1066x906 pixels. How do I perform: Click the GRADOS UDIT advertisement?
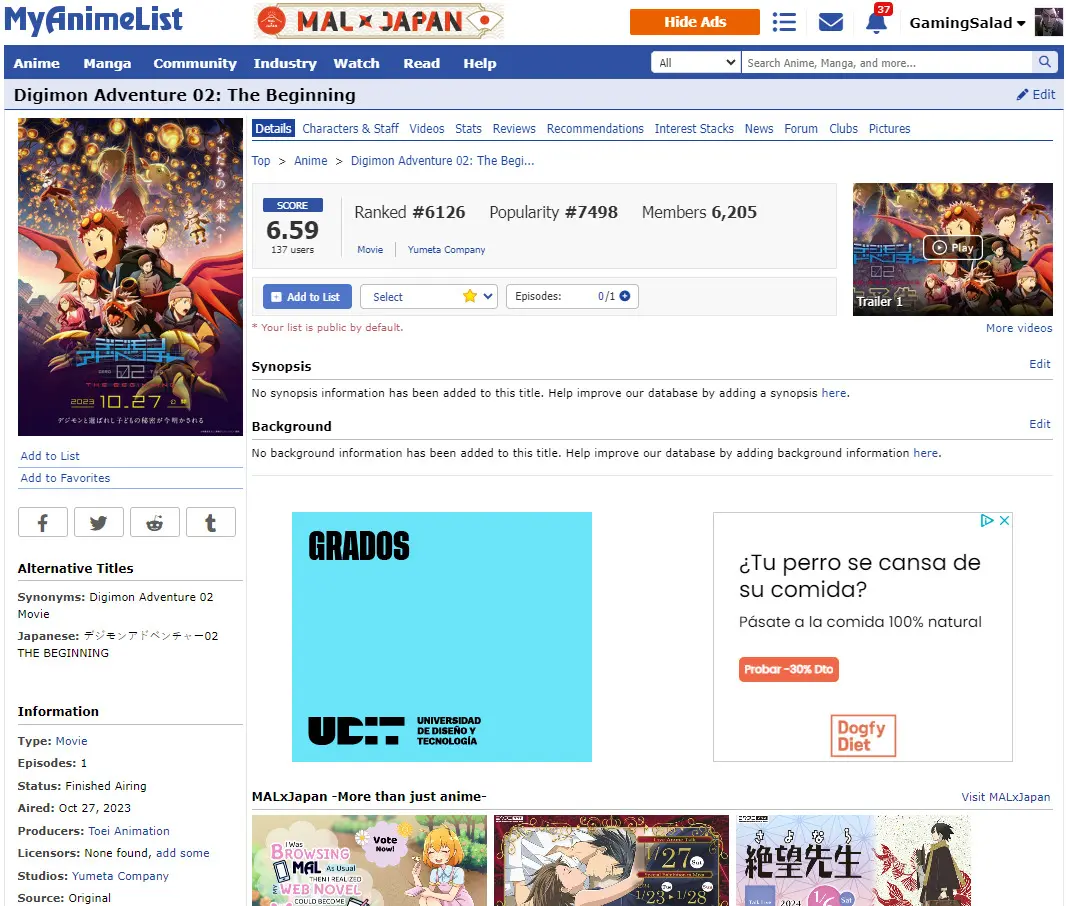tap(442, 637)
